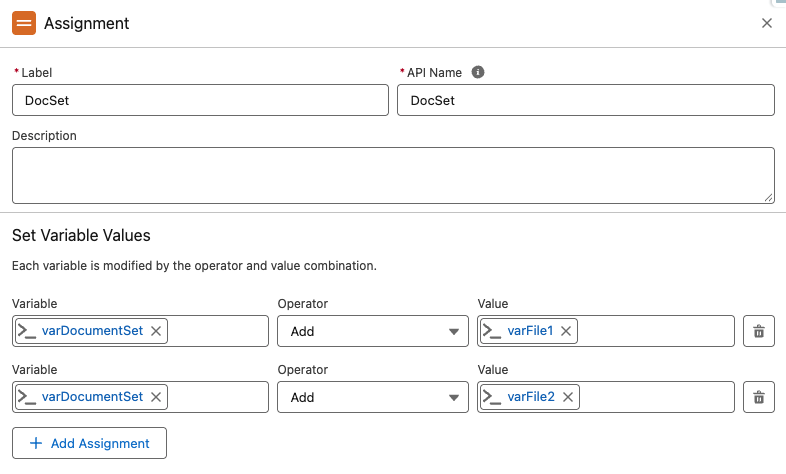The height and width of the screenshot is (474, 786).
Task: Grab the Description text area resize handle
Action: pos(768,197)
